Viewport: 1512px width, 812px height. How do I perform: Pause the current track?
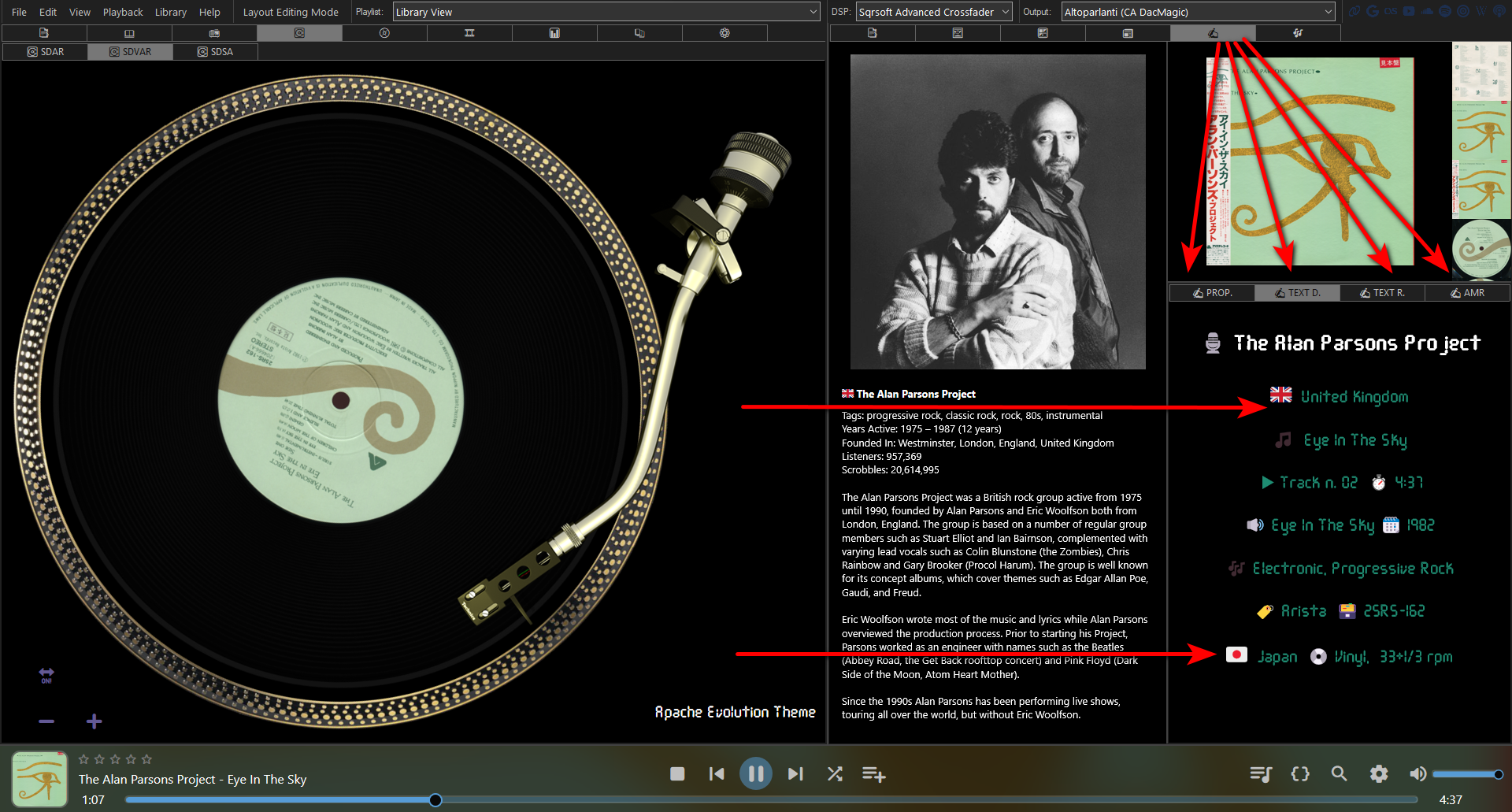click(x=755, y=773)
